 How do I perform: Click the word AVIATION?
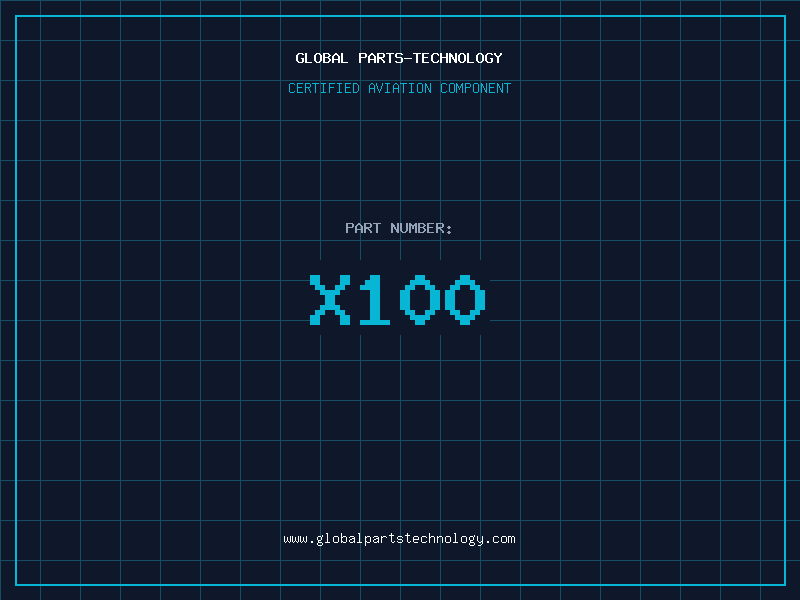coord(400,88)
